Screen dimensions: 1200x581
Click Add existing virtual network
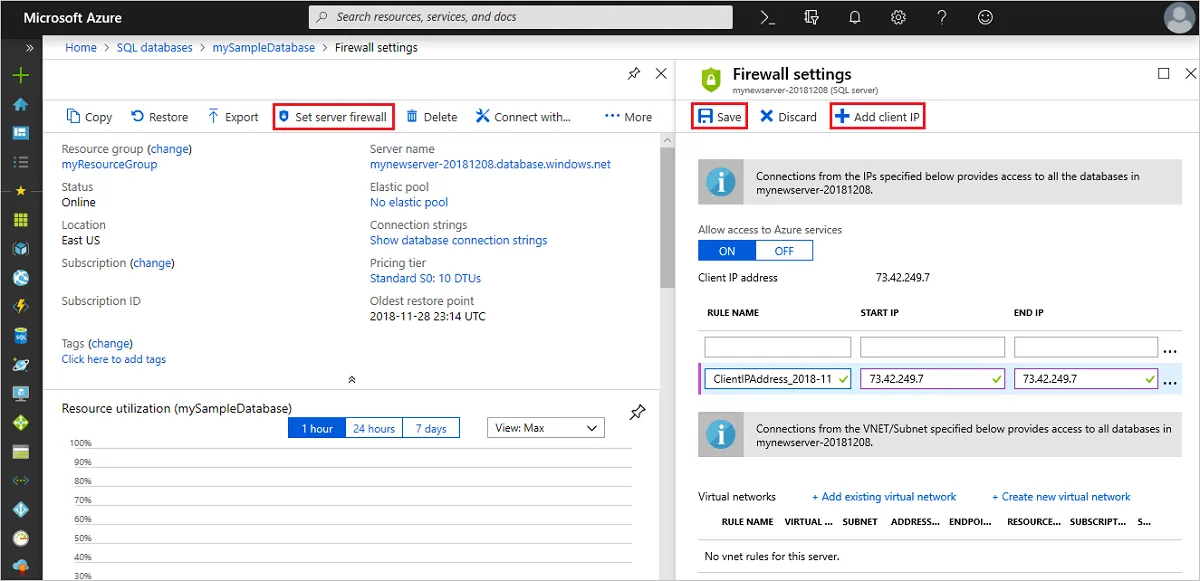click(x=883, y=496)
